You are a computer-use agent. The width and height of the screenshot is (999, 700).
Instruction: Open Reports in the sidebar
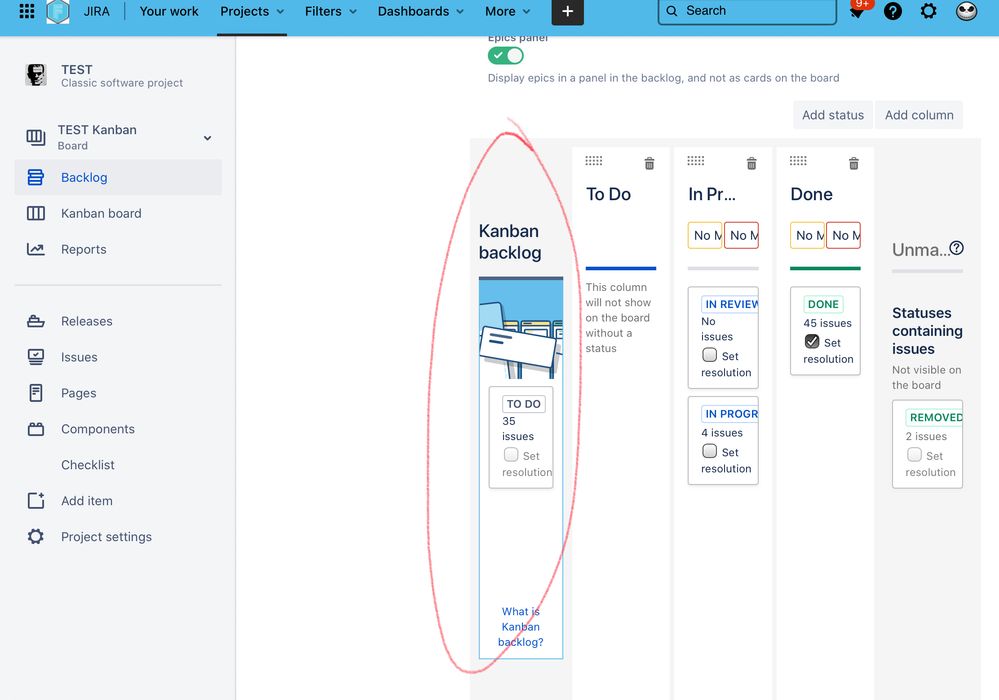click(119, 249)
